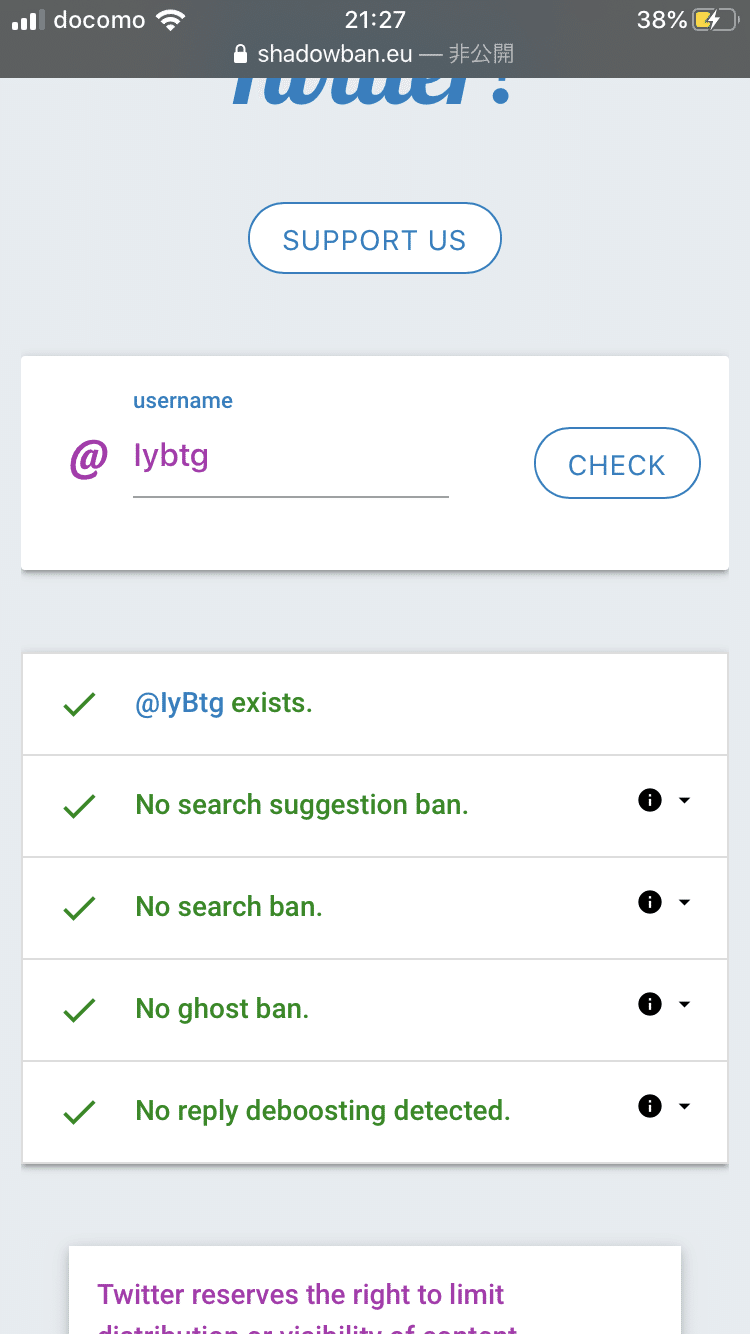Focus the username input field
The image size is (750, 1334).
[x=290, y=458]
